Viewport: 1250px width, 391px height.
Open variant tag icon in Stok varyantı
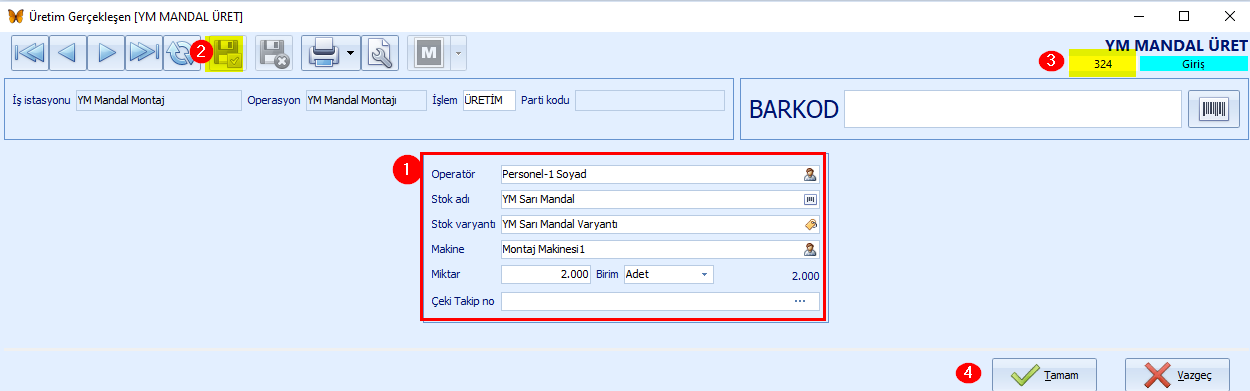(810, 224)
